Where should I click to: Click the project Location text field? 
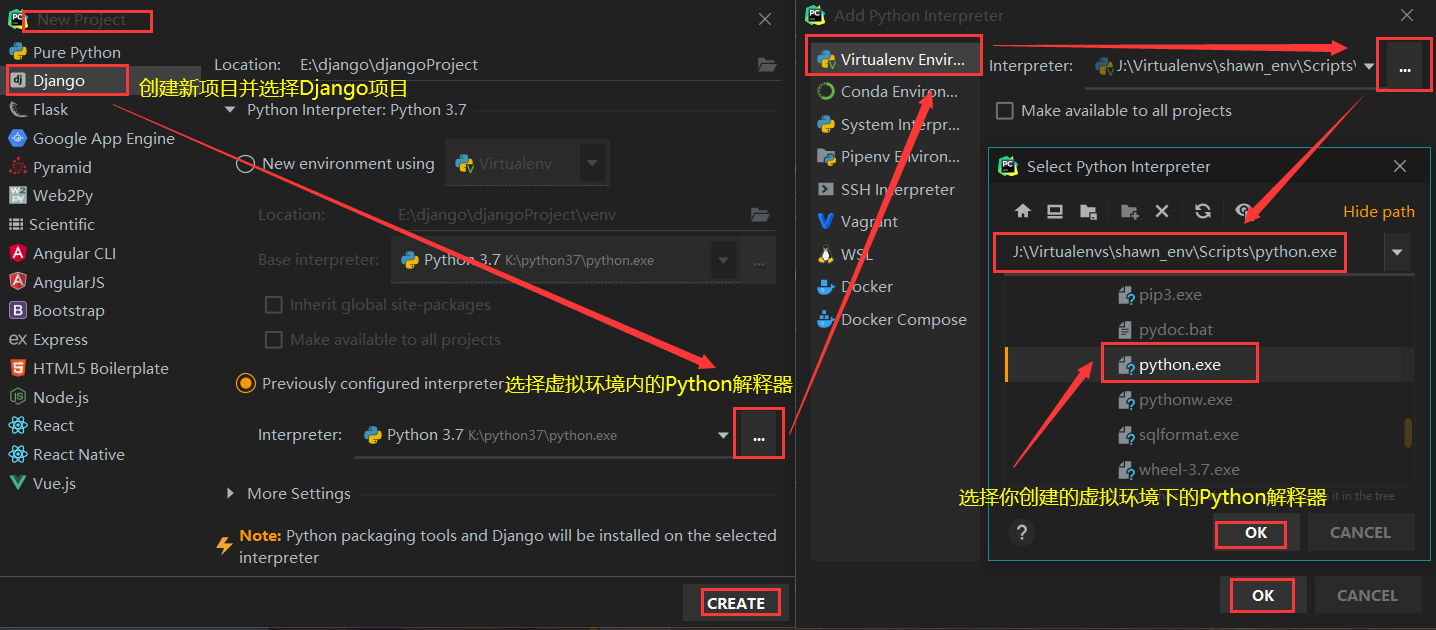point(525,65)
